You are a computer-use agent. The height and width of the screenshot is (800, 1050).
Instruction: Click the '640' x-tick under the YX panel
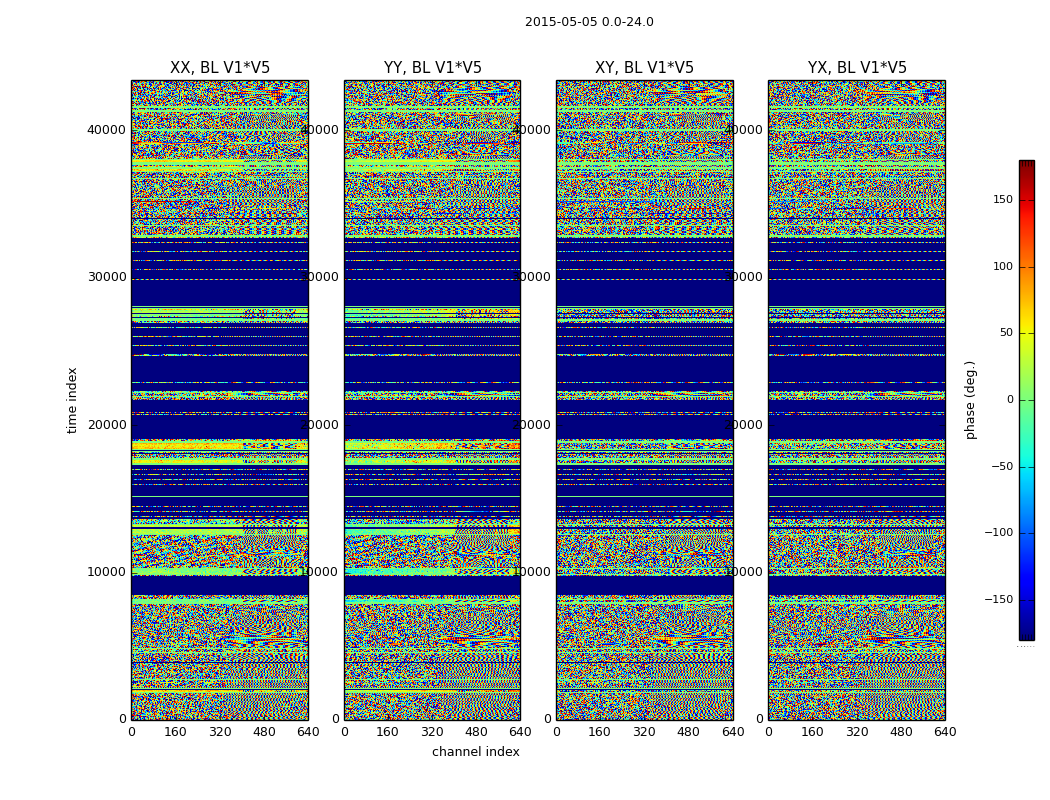tap(945, 732)
